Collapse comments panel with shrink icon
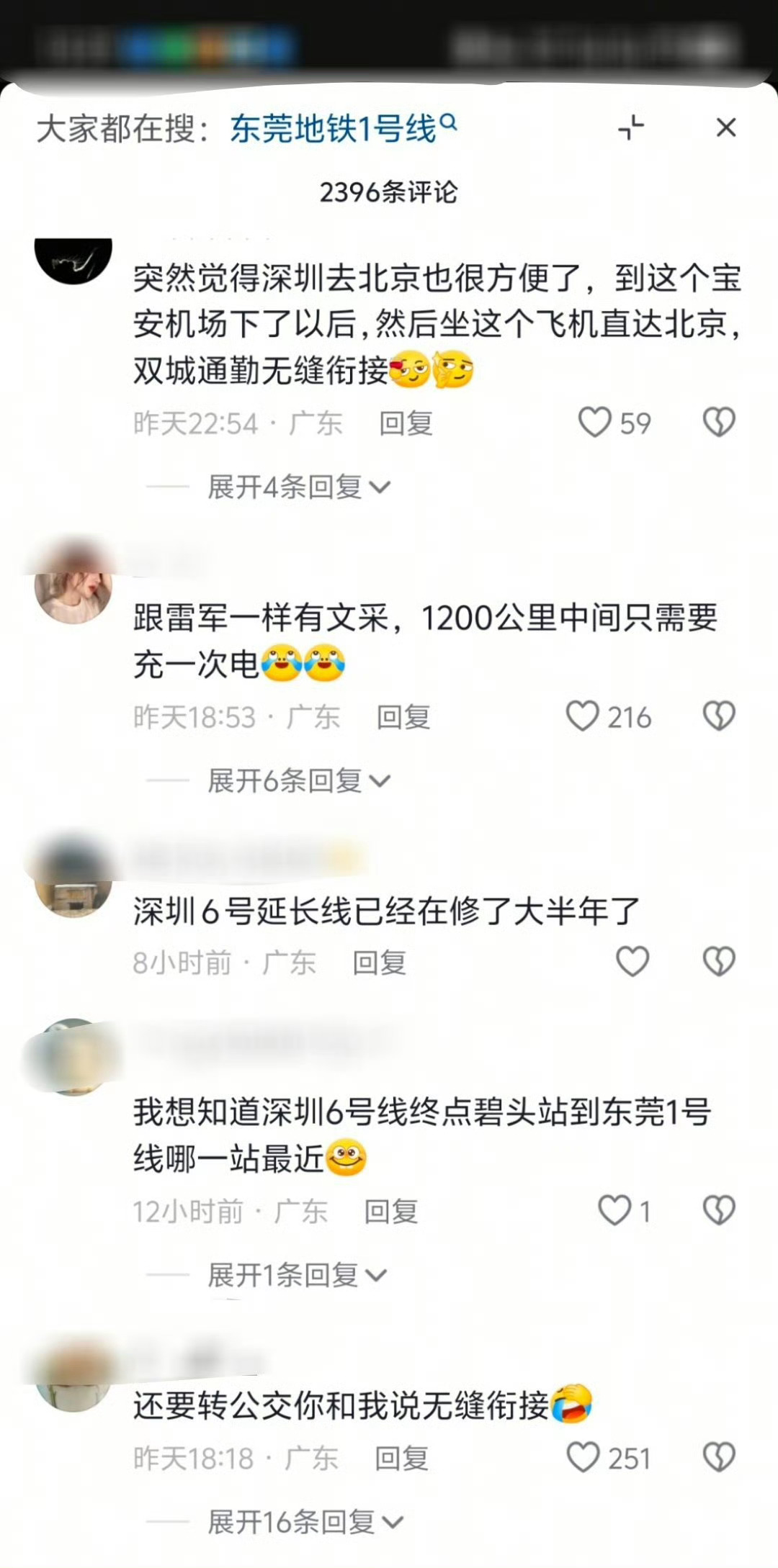 (x=631, y=128)
